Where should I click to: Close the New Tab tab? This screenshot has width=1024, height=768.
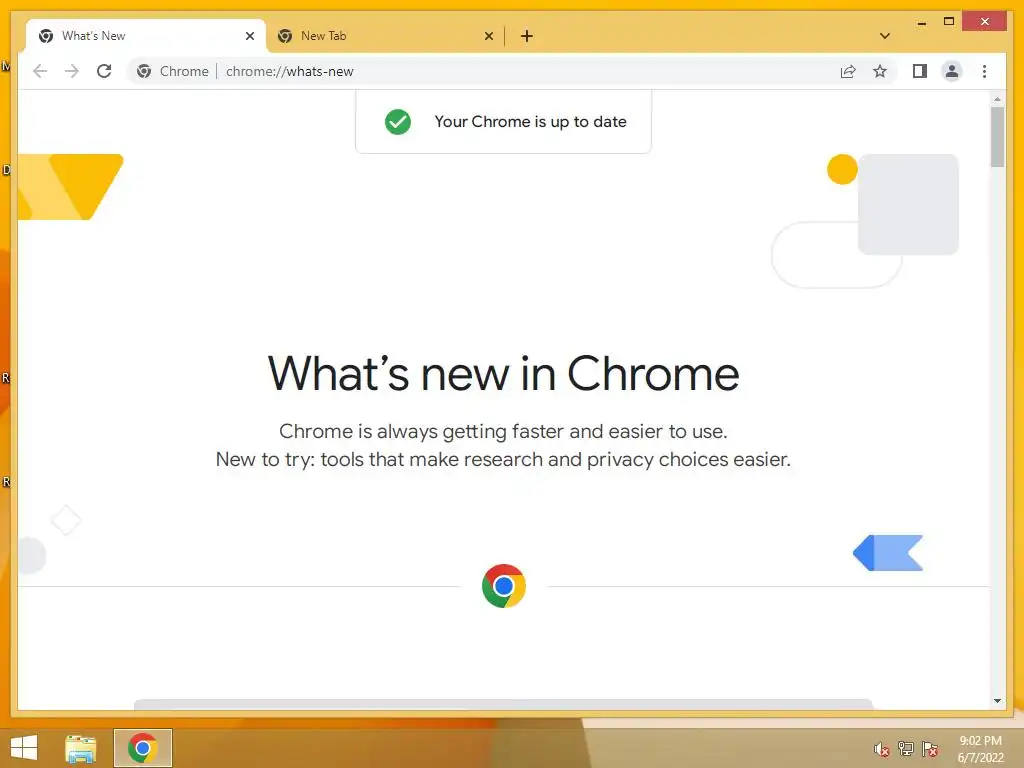tap(488, 36)
